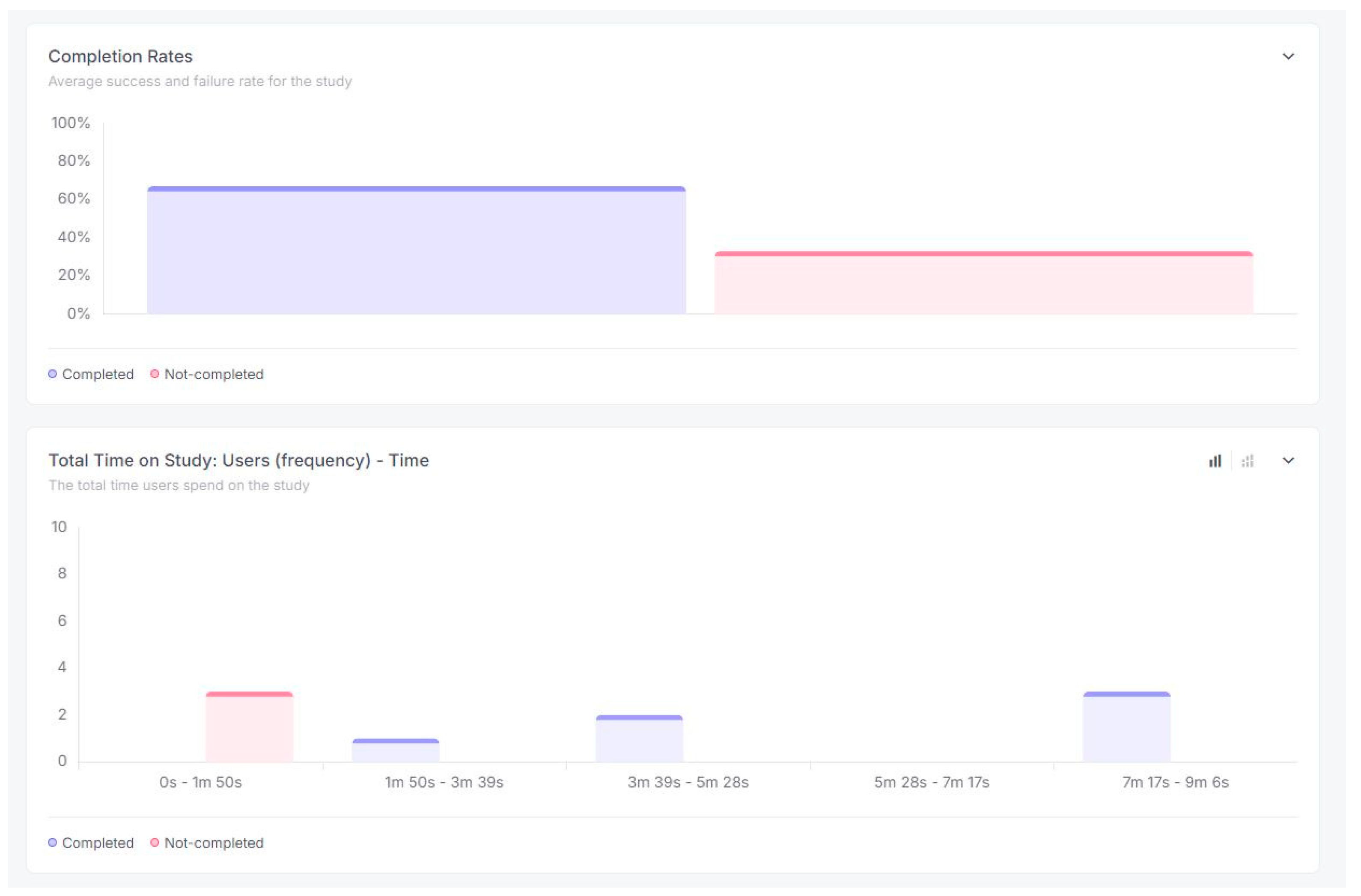The height and width of the screenshot is (896, 1361).
Task: Click the pink Not-completed bar in Completion Rates
Action: [x=983, y=283]
